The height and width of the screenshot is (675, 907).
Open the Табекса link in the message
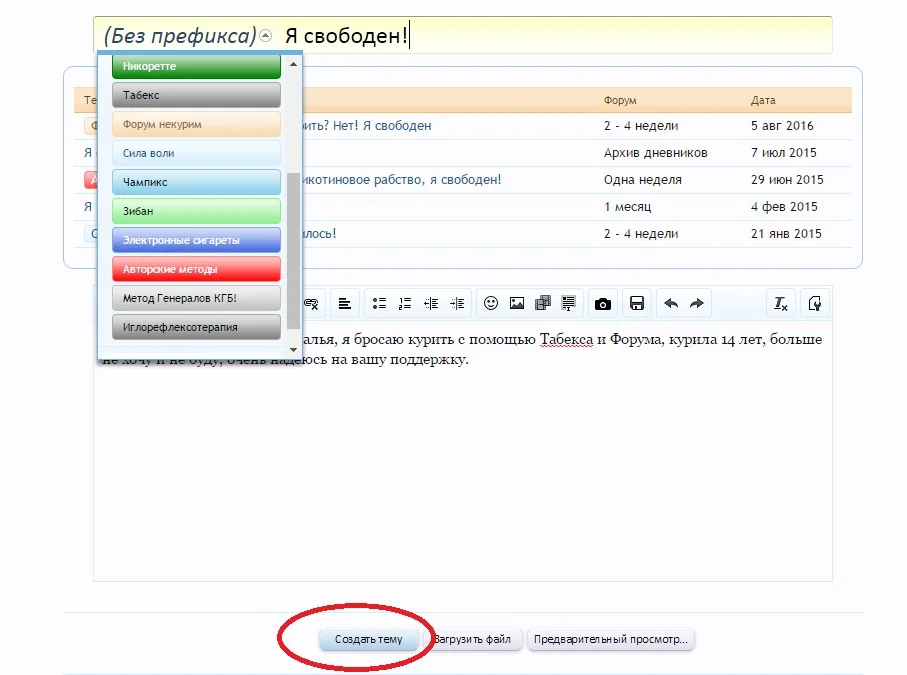(567, 340)
